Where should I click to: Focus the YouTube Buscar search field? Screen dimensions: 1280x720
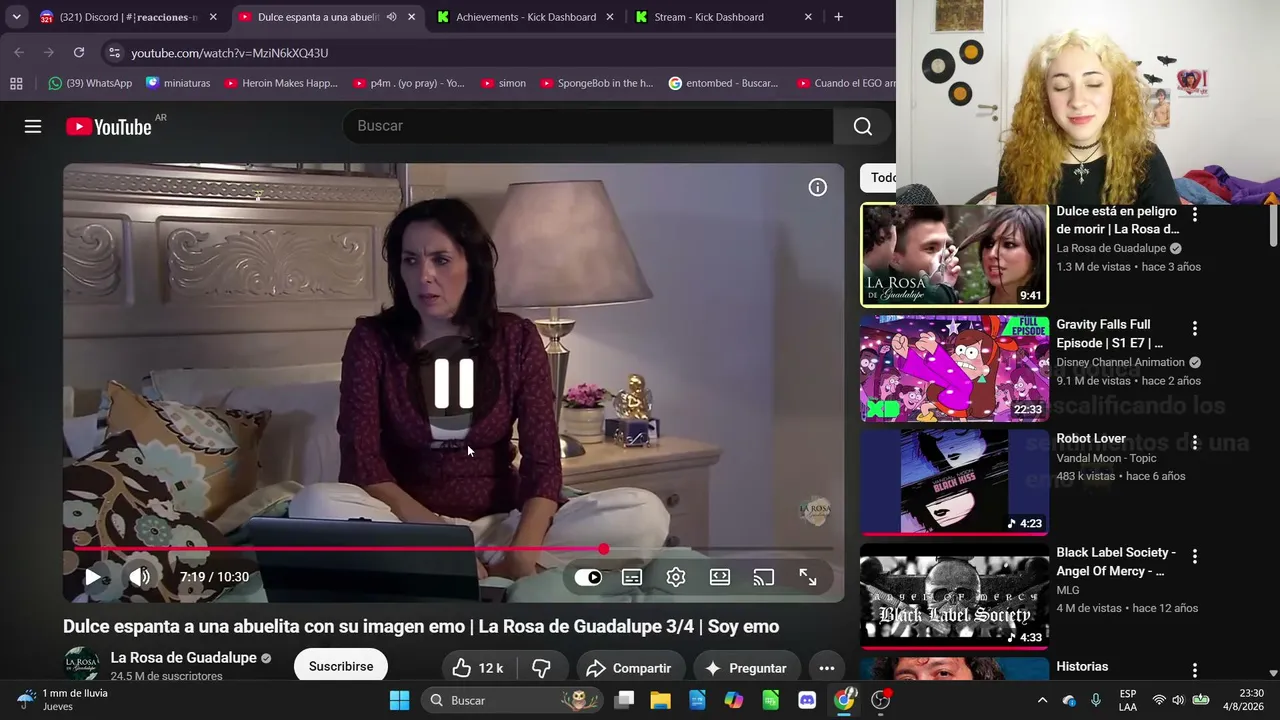click(x=588, y=126)
